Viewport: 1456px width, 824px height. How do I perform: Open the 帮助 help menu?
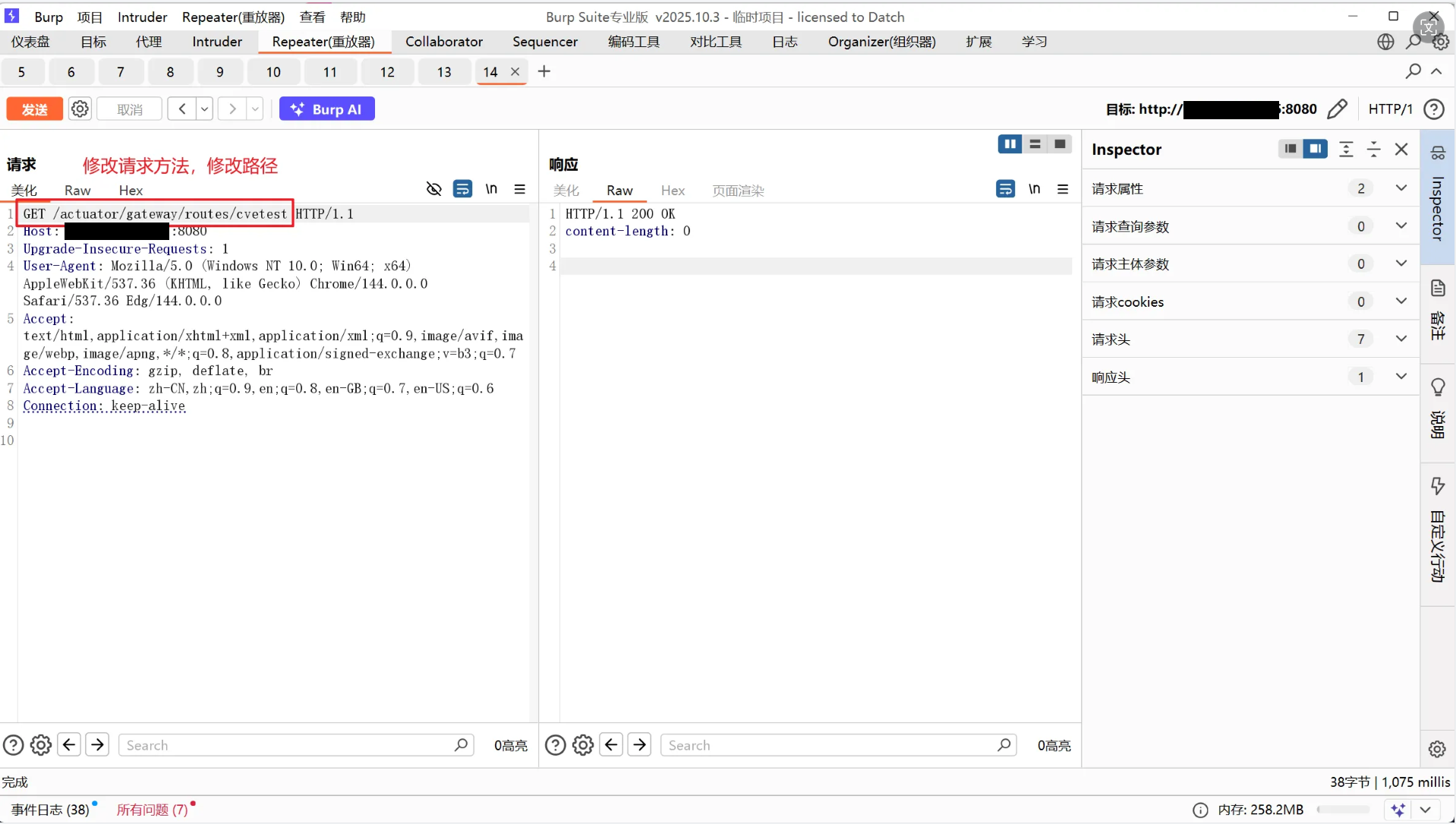353,17
